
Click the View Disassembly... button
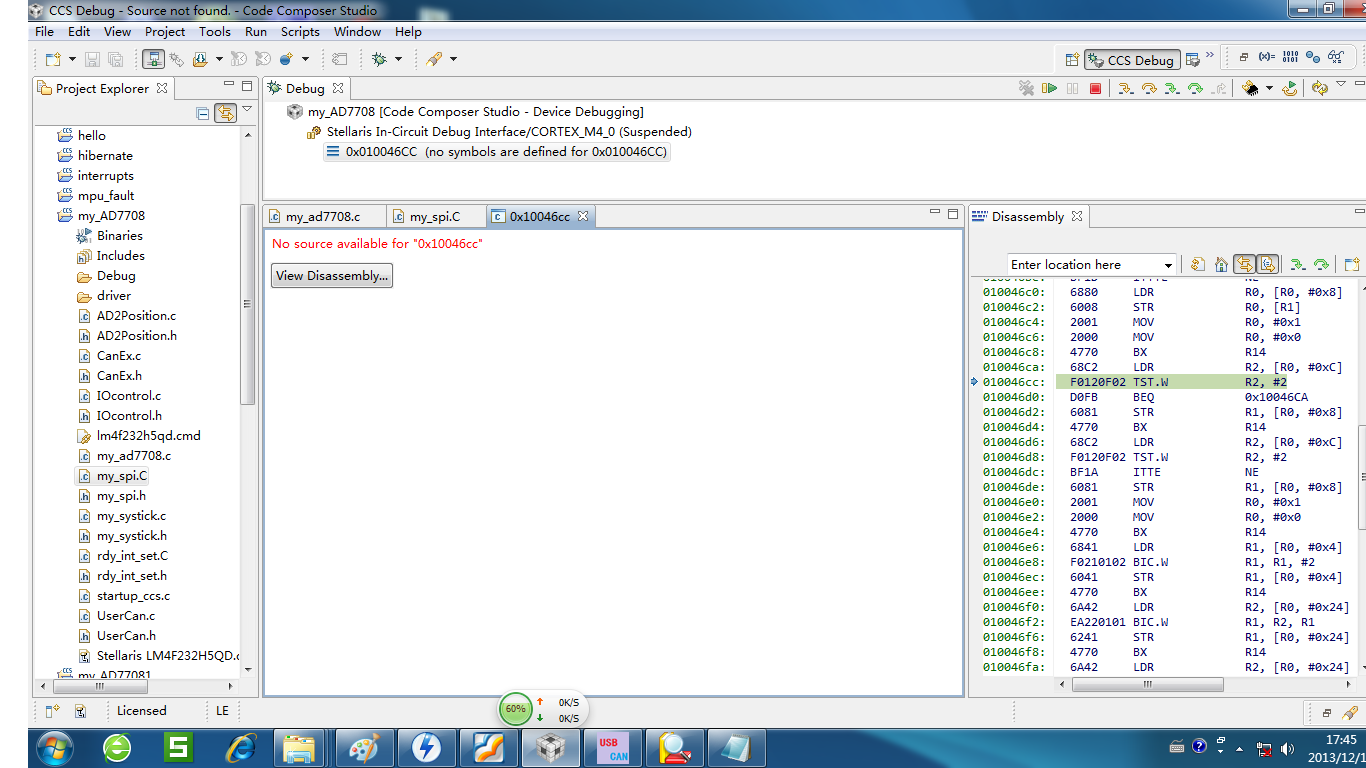point(332,276)
